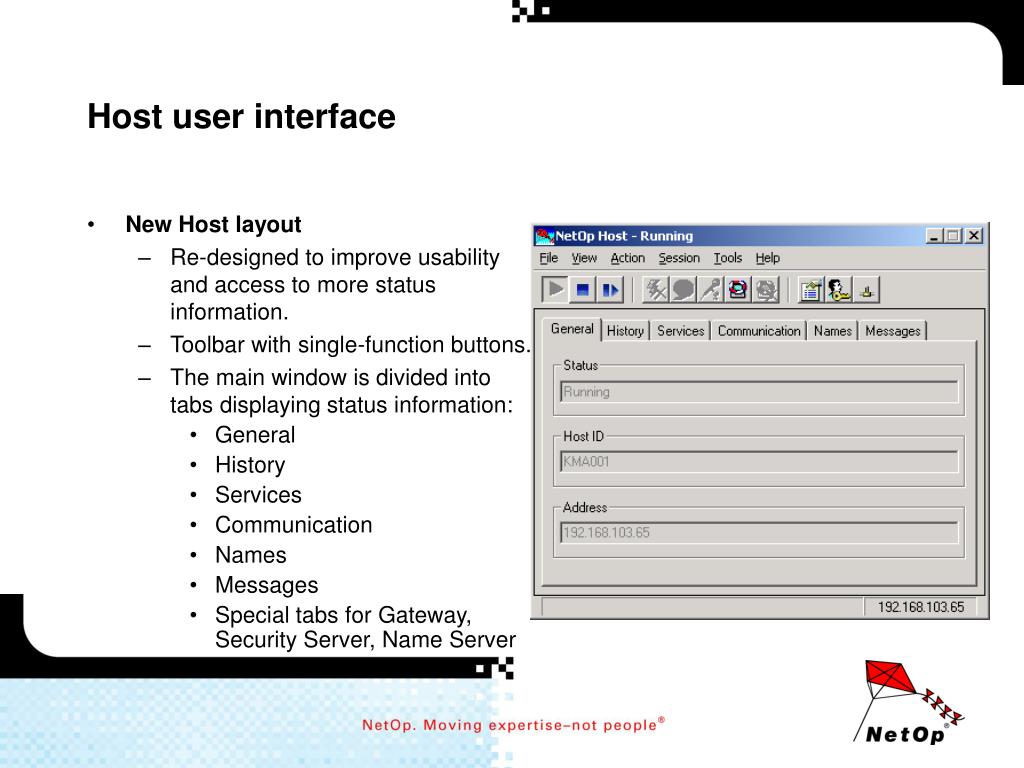Viewport: 1024px width, 768px height.
Task: Click the 'Host user interface' slide heading
Action: coord(242,117)
